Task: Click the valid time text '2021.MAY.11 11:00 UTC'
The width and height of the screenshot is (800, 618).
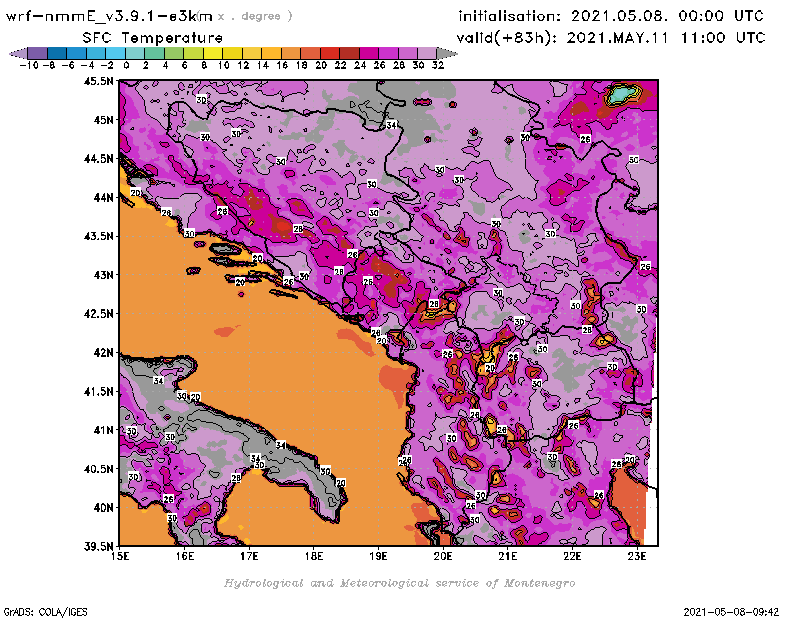Action: tap(666, 38)
